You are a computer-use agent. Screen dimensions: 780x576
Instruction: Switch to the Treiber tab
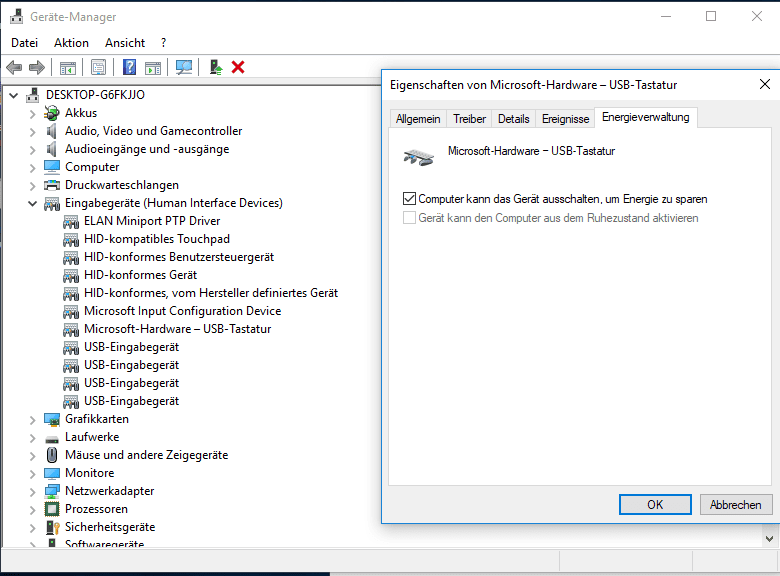click(x=469, y=119)
